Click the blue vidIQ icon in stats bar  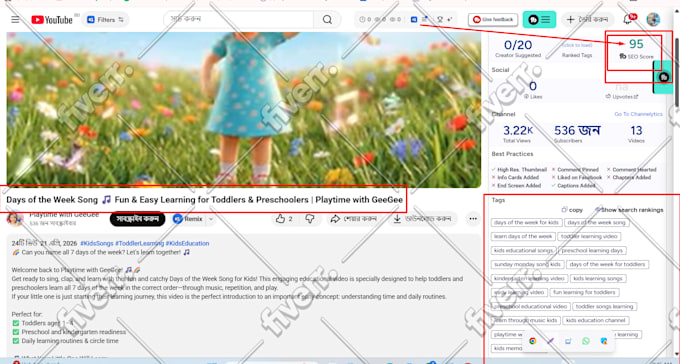click(x=414, y=20)
